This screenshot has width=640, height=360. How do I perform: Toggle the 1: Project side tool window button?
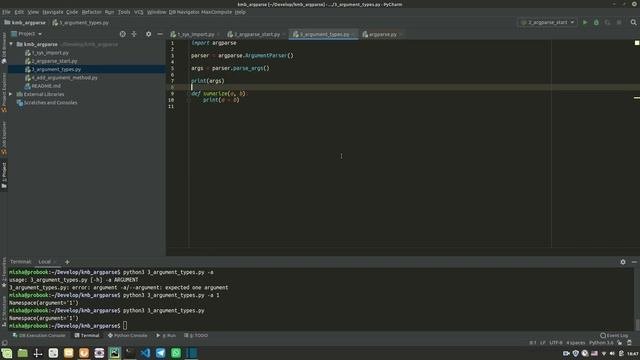point(4,176)
